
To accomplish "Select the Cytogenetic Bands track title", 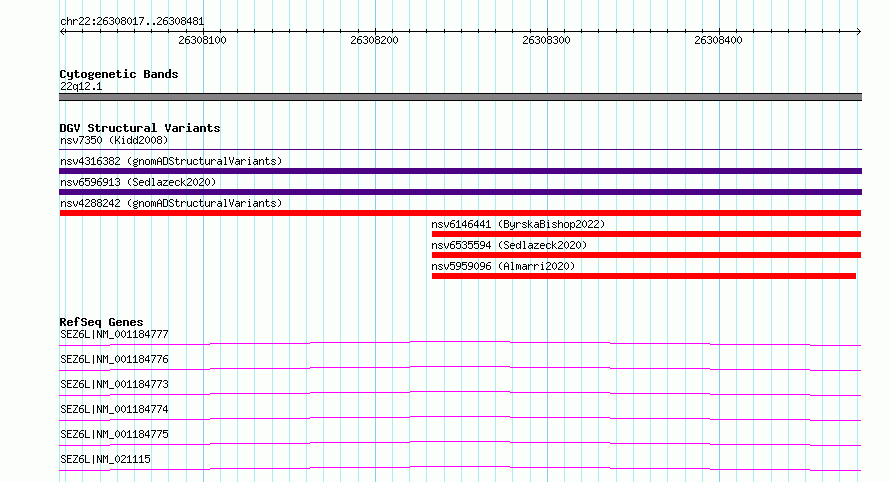I will [119, 74].
